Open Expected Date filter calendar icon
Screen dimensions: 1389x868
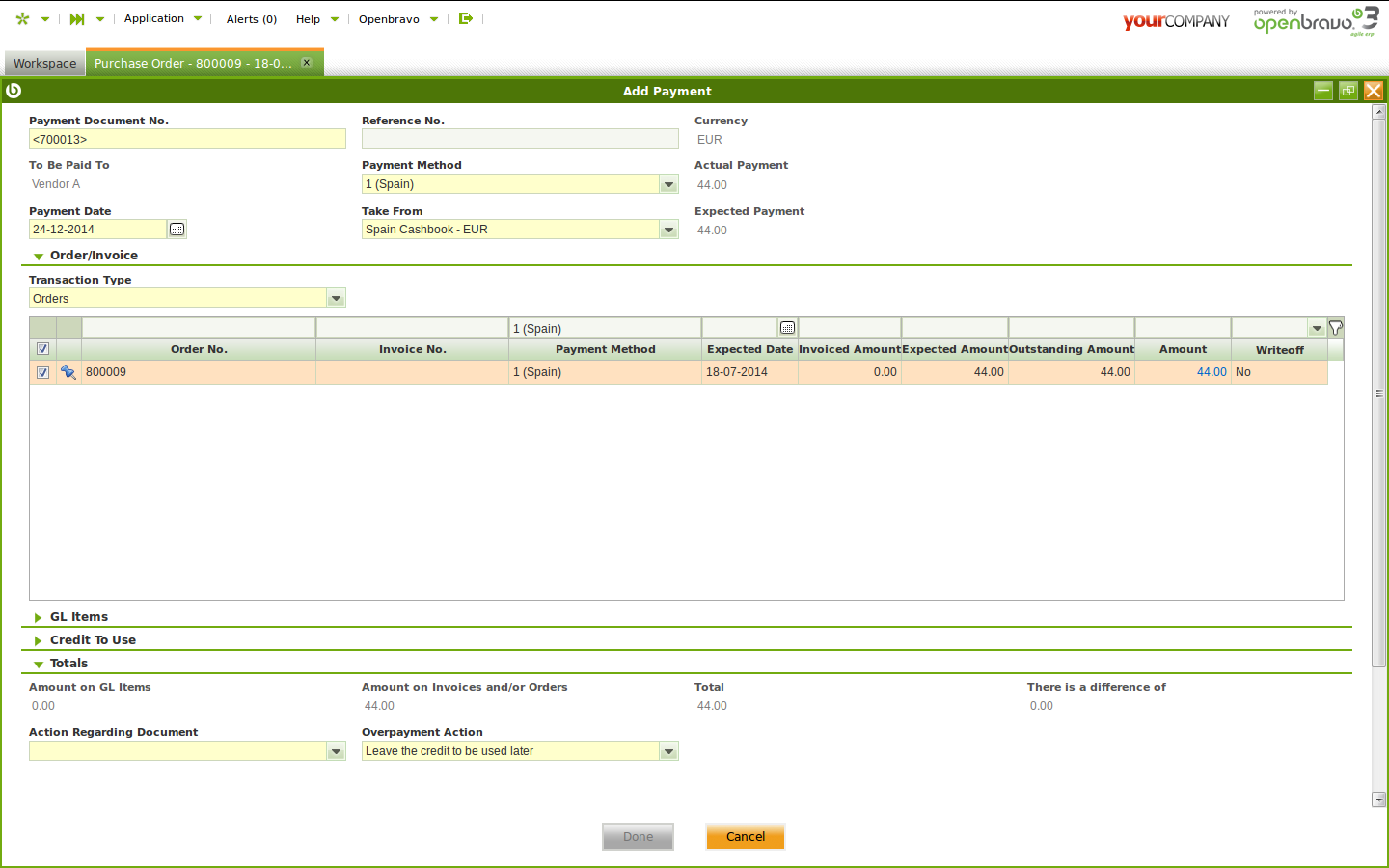787,328
